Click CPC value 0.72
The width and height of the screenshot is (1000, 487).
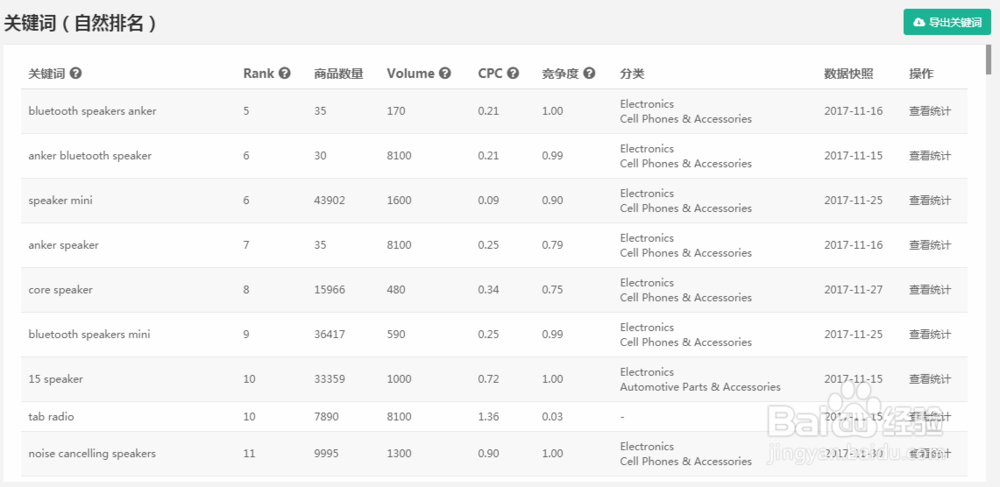tap(489, 379)
